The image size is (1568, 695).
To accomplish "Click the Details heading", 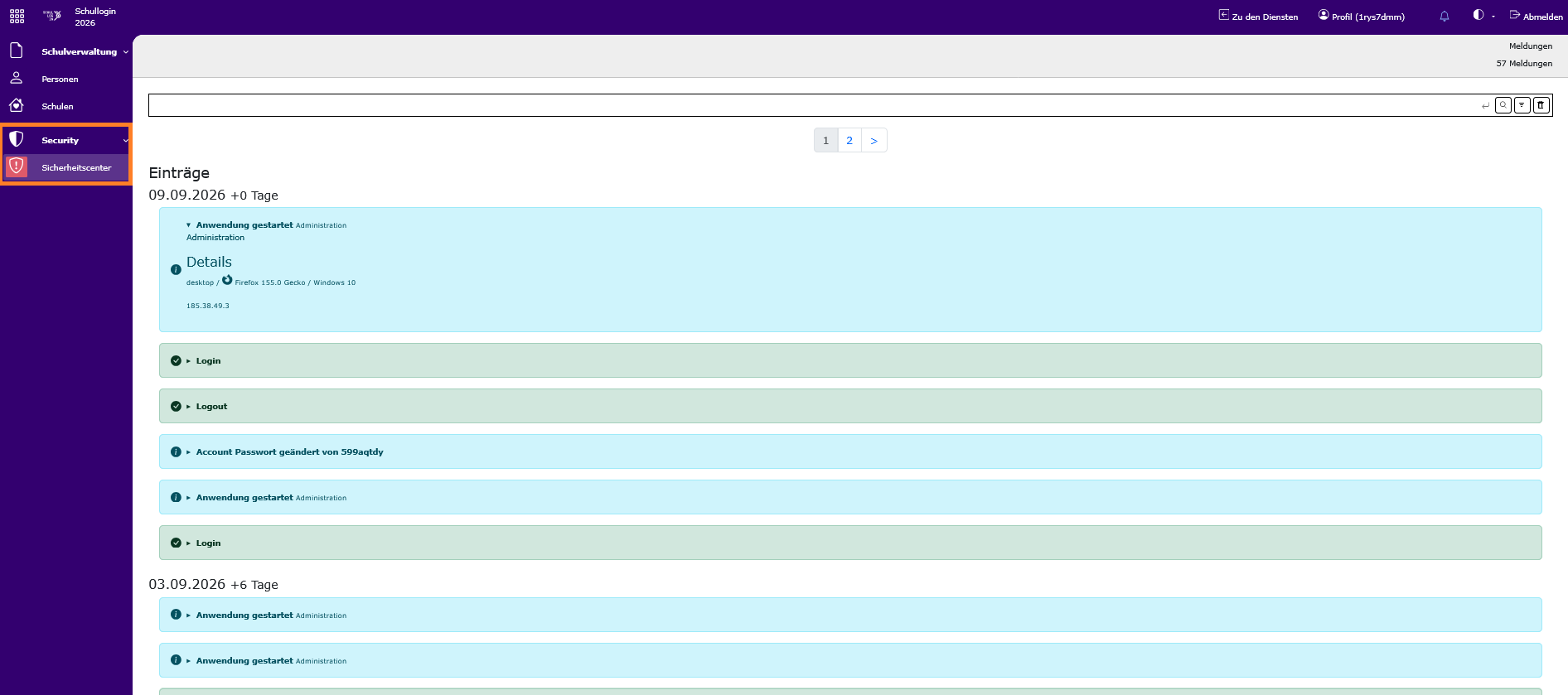I will pyautogui.click(x=209, y=262).
